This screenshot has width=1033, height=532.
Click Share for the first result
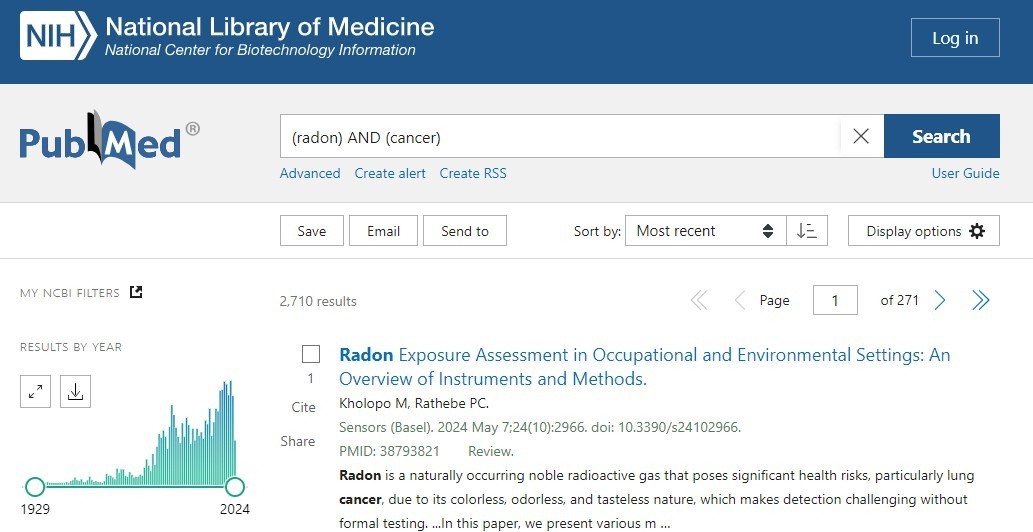298,441
